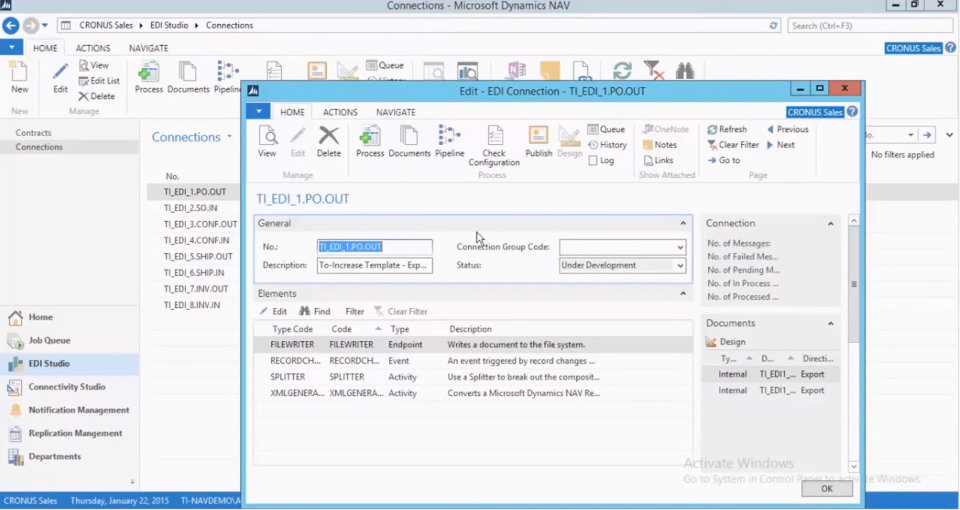Click back navigation arrow button

pyautogui.click(x=10, y=26)
